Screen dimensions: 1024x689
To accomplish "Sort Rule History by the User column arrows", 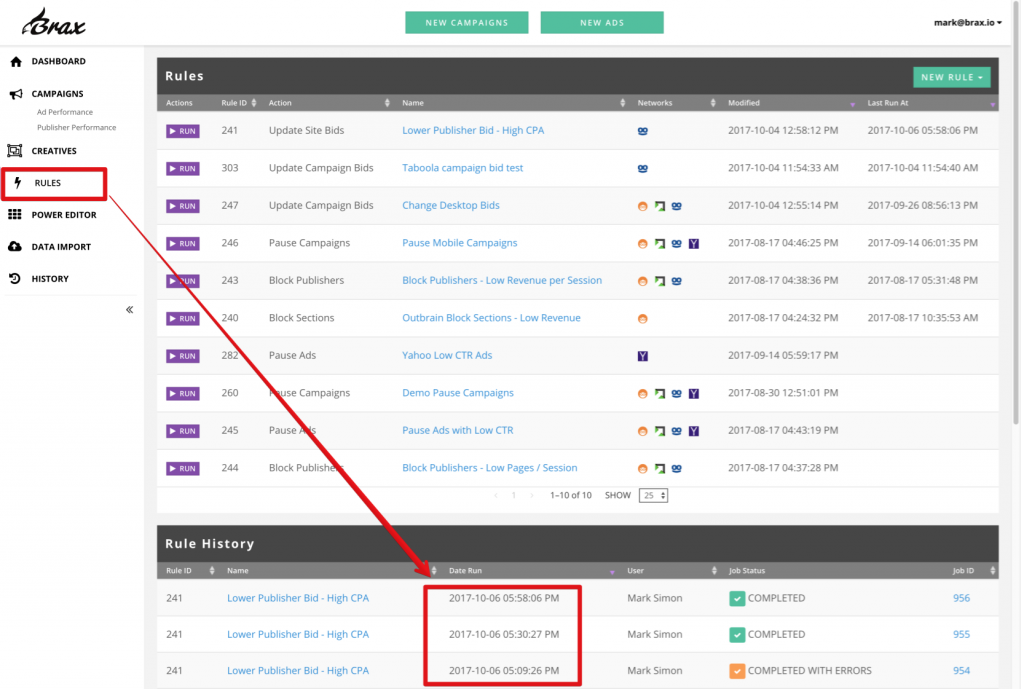I will [x=714, y=571].
